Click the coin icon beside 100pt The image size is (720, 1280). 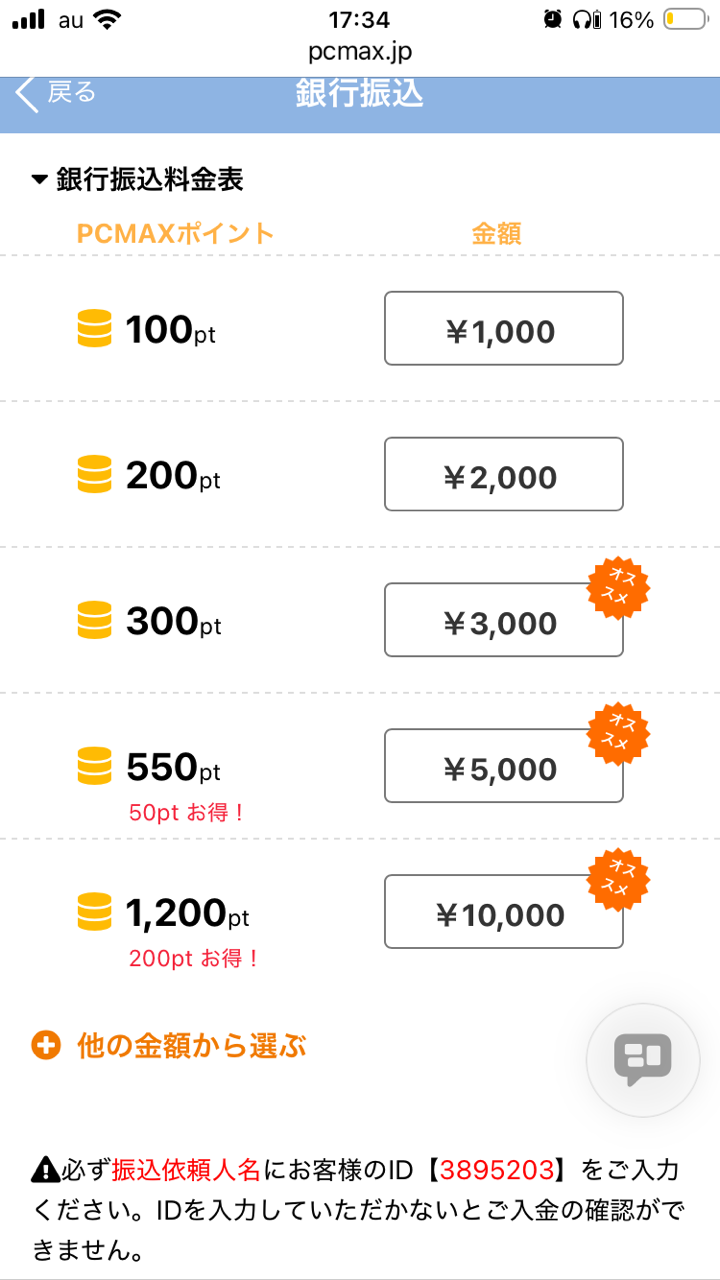(94, 329)
